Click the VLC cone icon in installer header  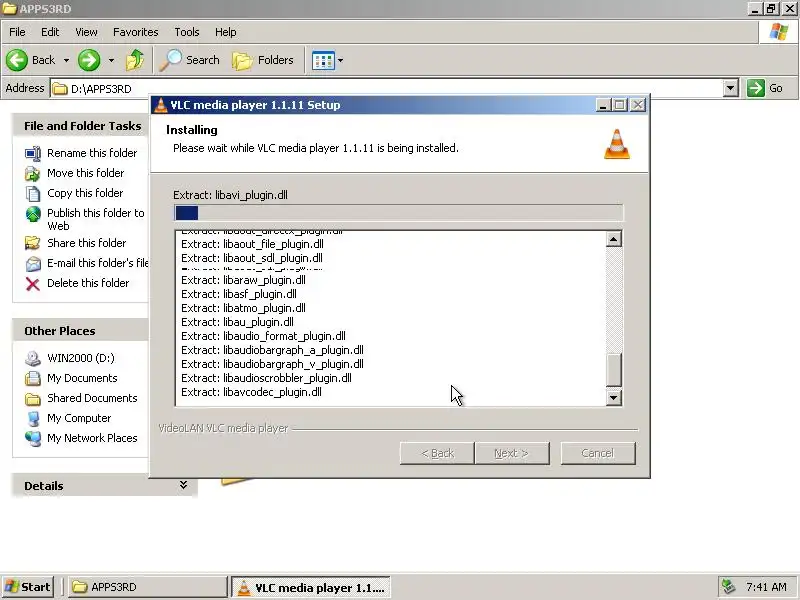click(617, 144)
